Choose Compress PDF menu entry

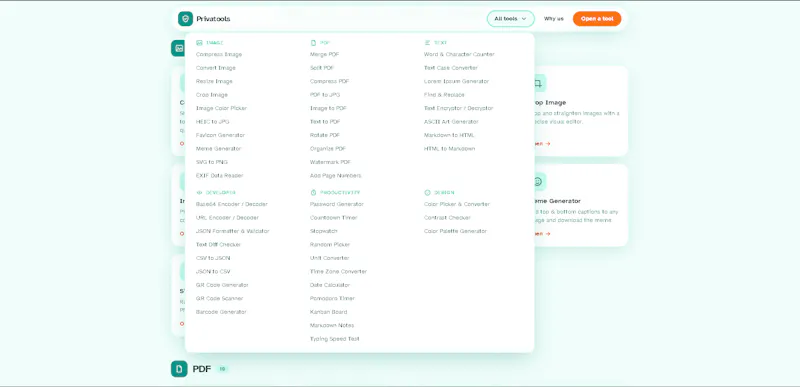pyautogui.click(x=330, y=82)
